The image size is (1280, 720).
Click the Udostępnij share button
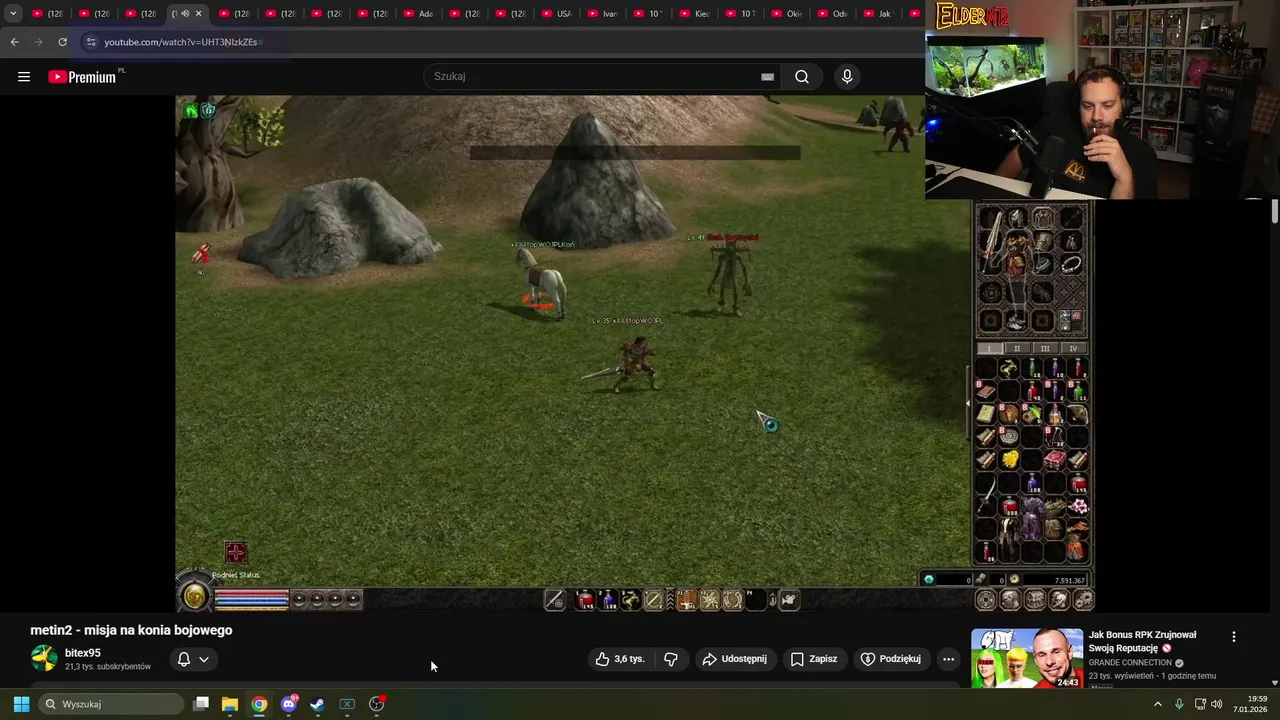[735, 659]
